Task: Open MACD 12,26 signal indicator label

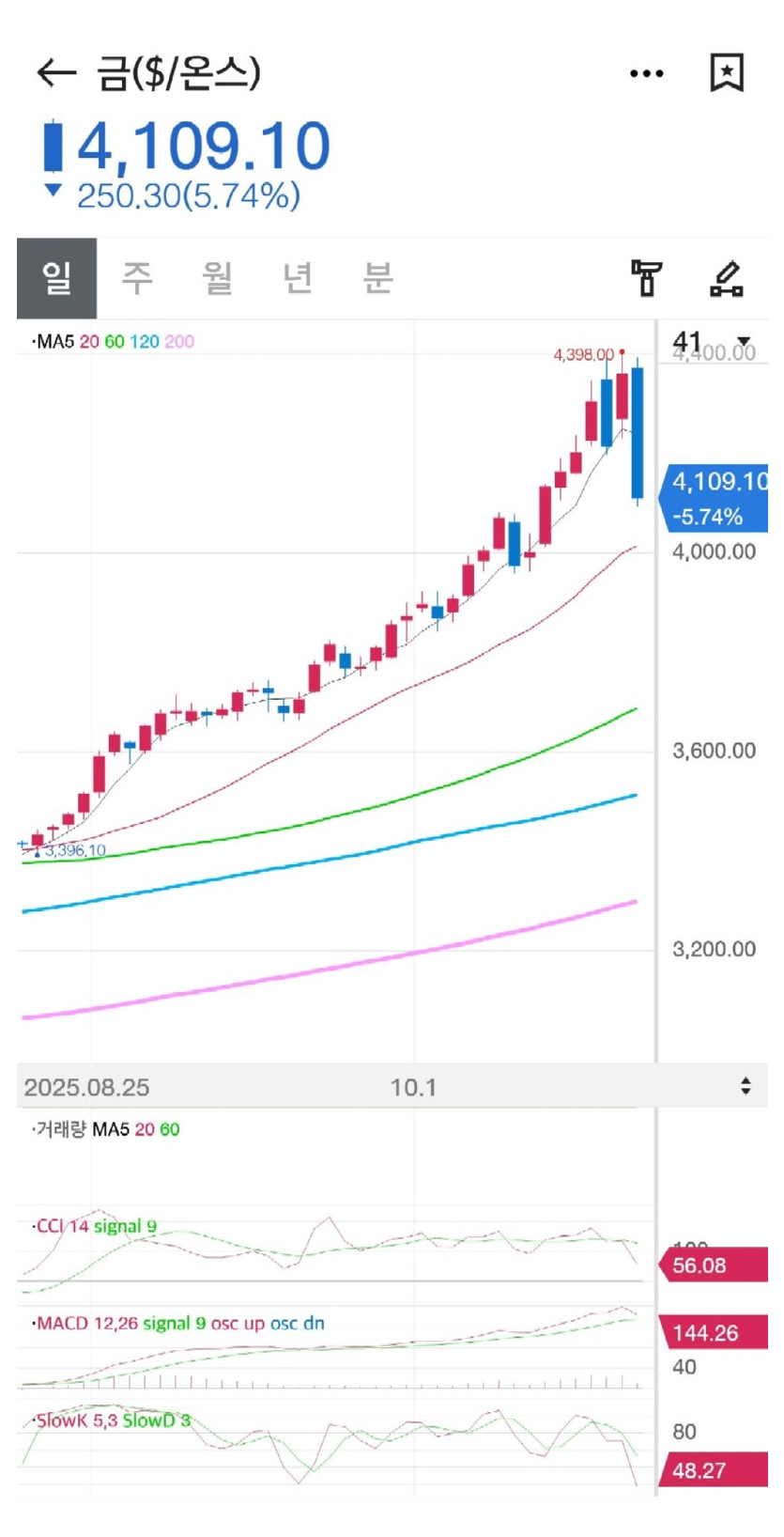Action: tap(179, 1324)
